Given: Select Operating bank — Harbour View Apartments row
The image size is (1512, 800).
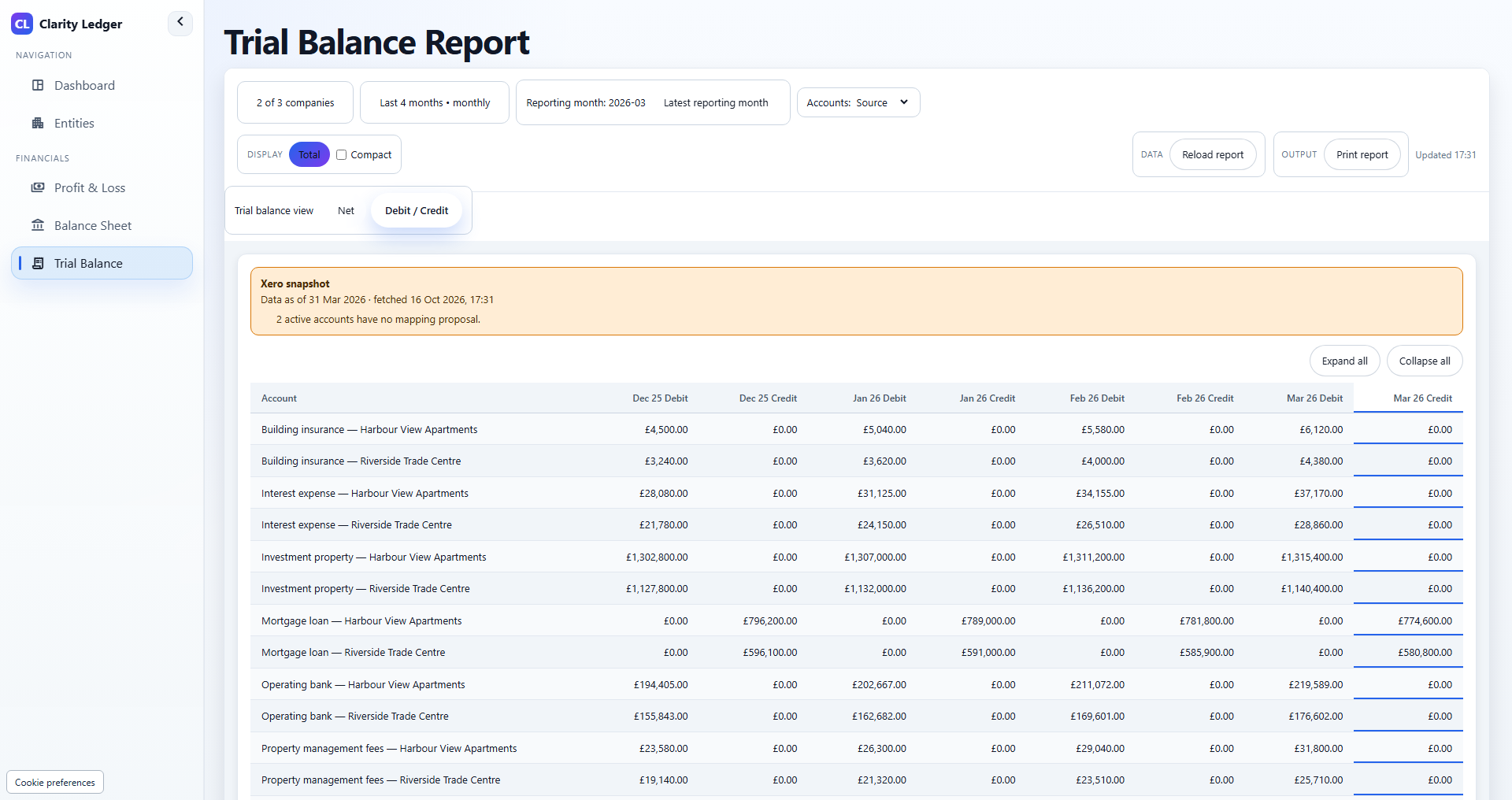Looking at the screenshot, I should coord(857,684).
